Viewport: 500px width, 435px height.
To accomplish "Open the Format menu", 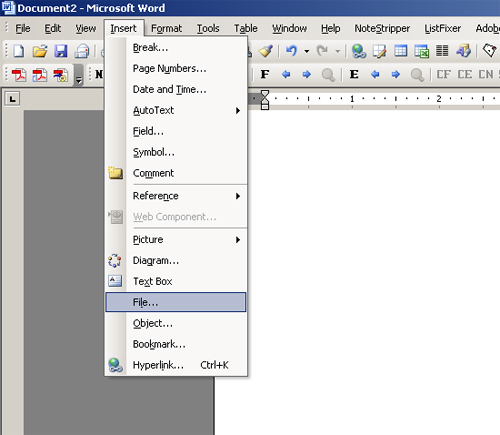I will pyautogui.click(x=166, y=29).
